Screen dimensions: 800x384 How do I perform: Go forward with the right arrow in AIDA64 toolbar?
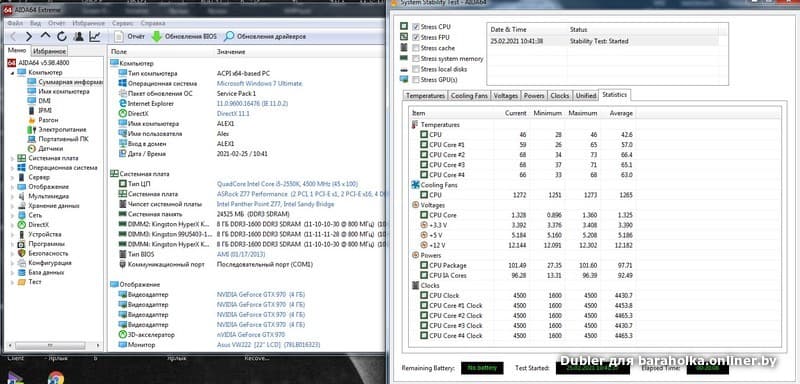(29, 37)
